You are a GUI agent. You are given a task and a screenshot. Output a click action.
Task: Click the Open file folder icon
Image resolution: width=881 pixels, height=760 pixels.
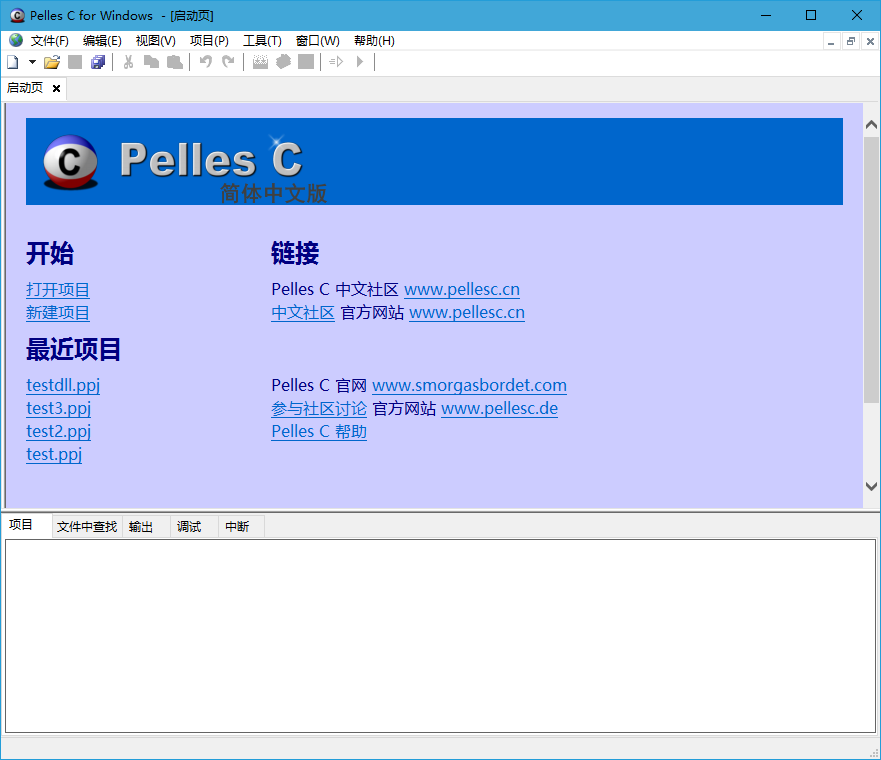[x=52, y=62]
